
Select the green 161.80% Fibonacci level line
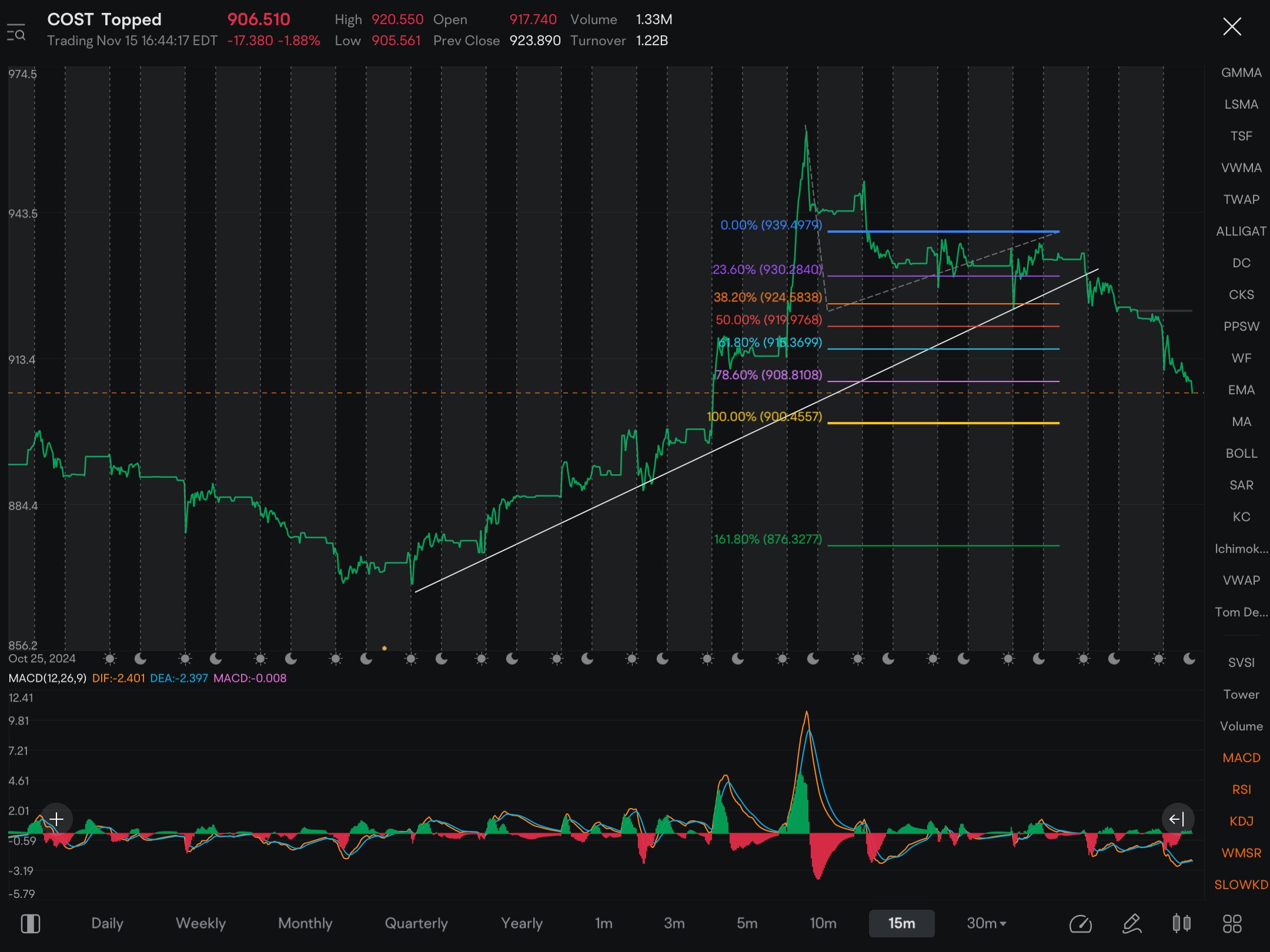click(943, 546)
